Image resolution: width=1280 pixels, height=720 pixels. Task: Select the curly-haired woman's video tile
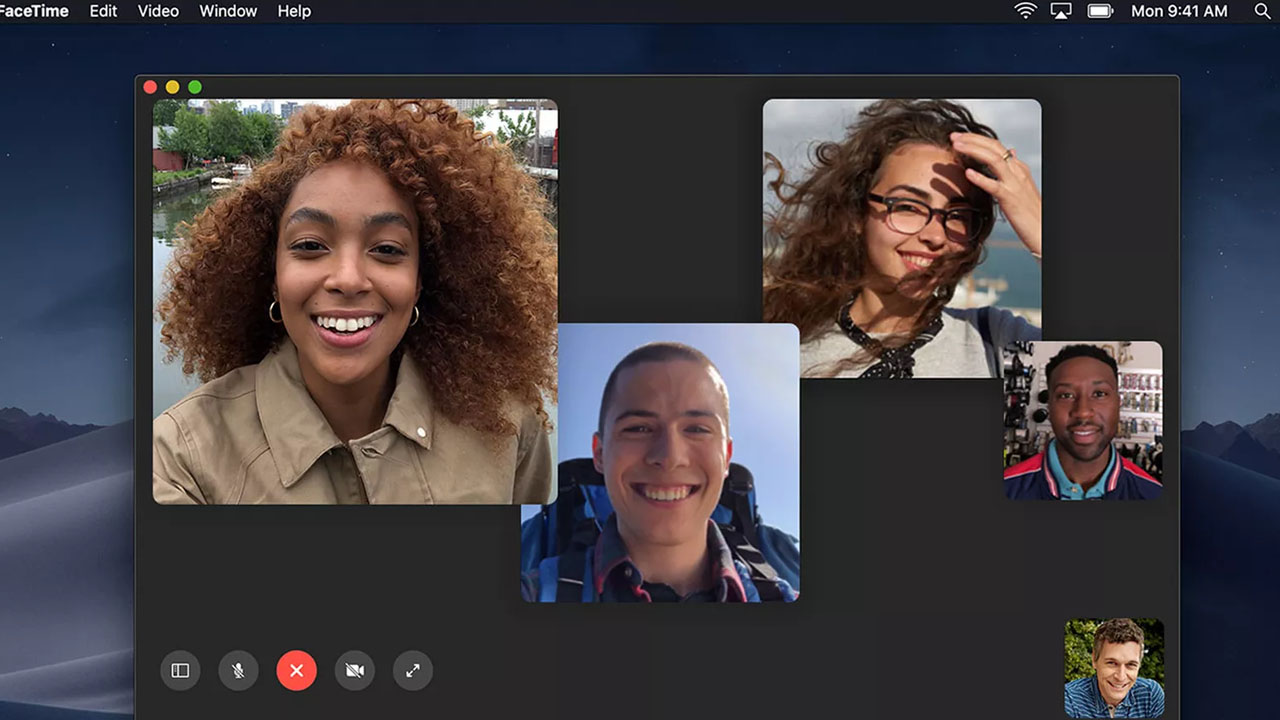[355, 301]
